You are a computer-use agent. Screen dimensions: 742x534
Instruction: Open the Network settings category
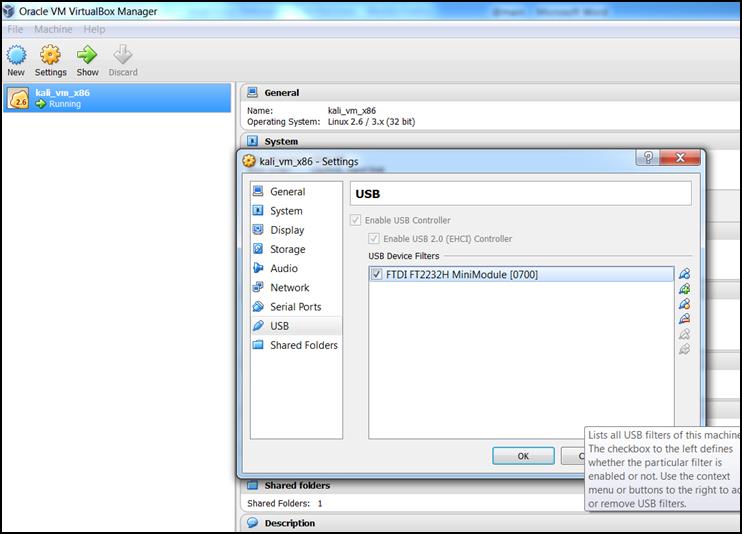[x=296, y=287]
